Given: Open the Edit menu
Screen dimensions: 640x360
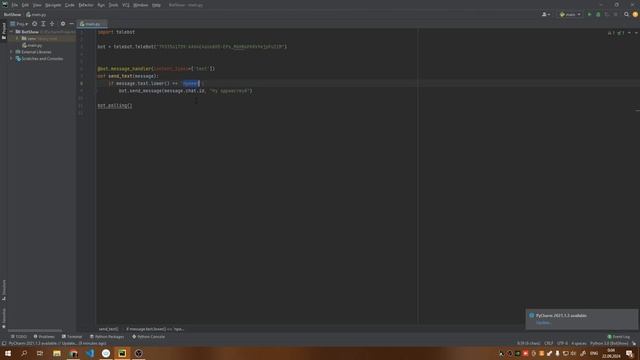Looking at the screenshot, I should (25, 5).
